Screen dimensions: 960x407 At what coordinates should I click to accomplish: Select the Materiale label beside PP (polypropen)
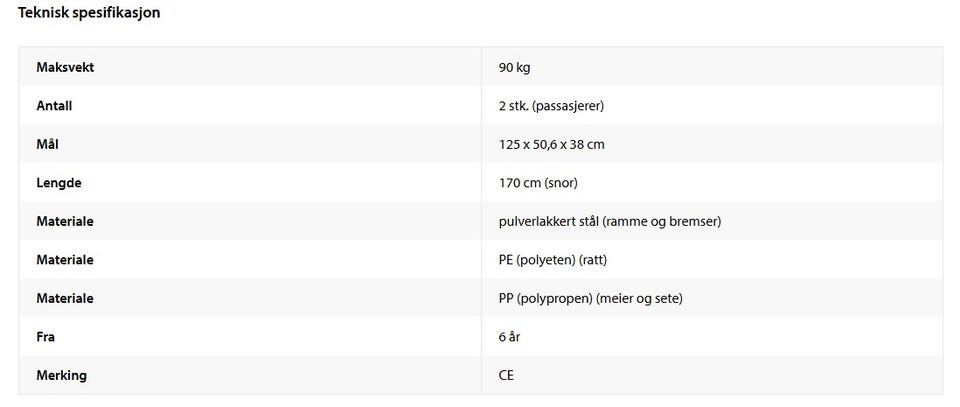65,299
